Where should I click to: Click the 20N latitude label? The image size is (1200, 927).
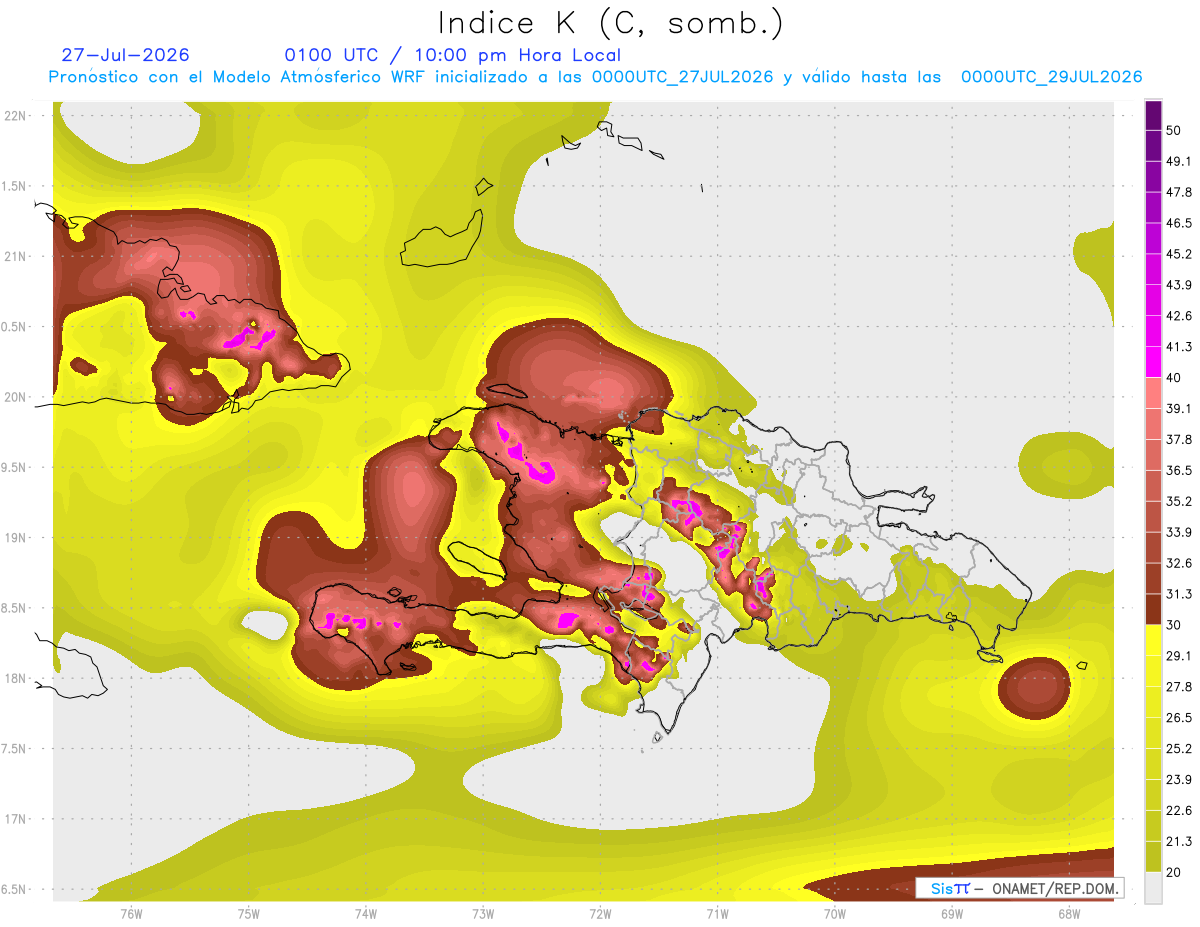point(14,397)
